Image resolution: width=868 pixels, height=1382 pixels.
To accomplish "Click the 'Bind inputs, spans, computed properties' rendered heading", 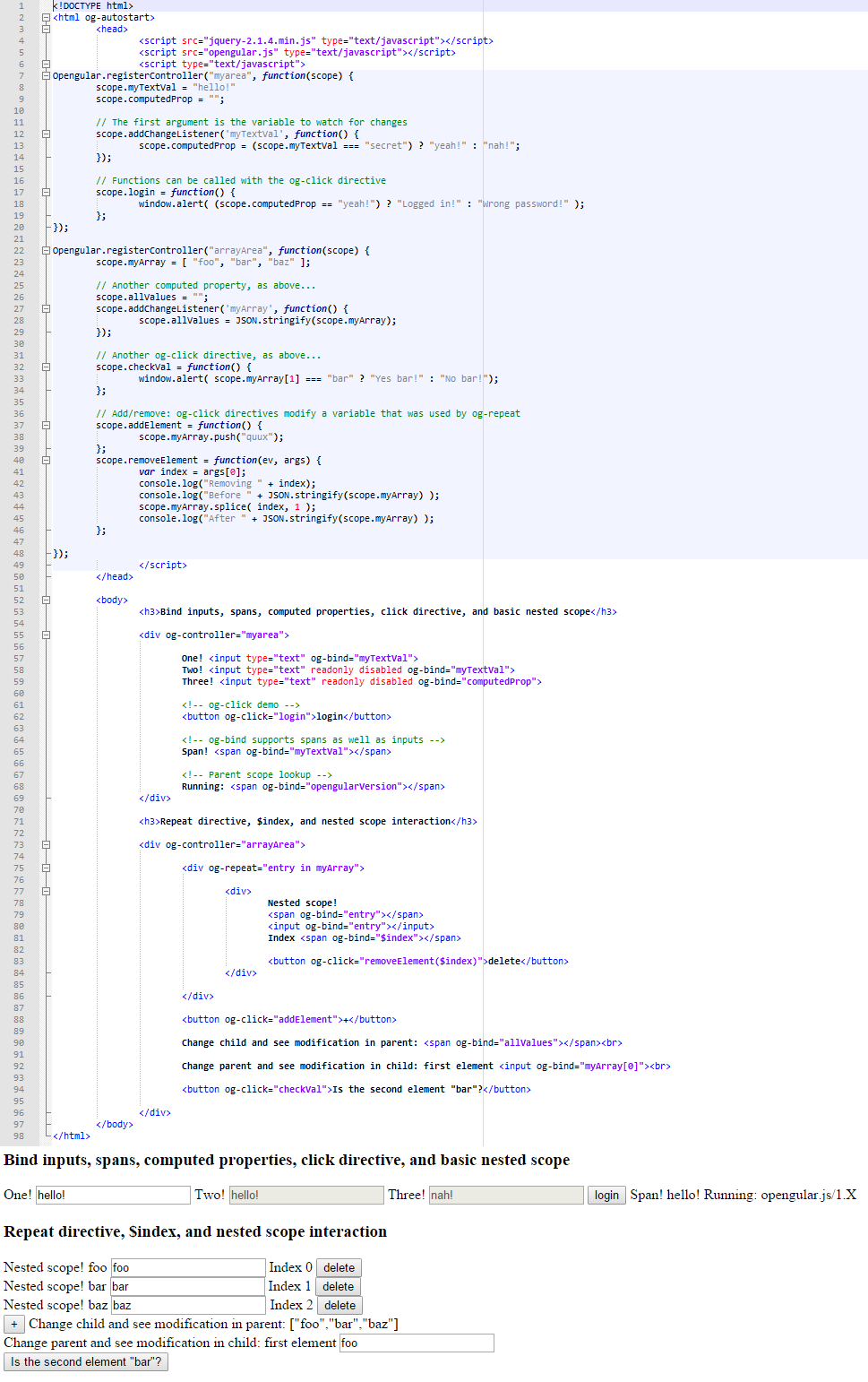I will pos(287,1161).
